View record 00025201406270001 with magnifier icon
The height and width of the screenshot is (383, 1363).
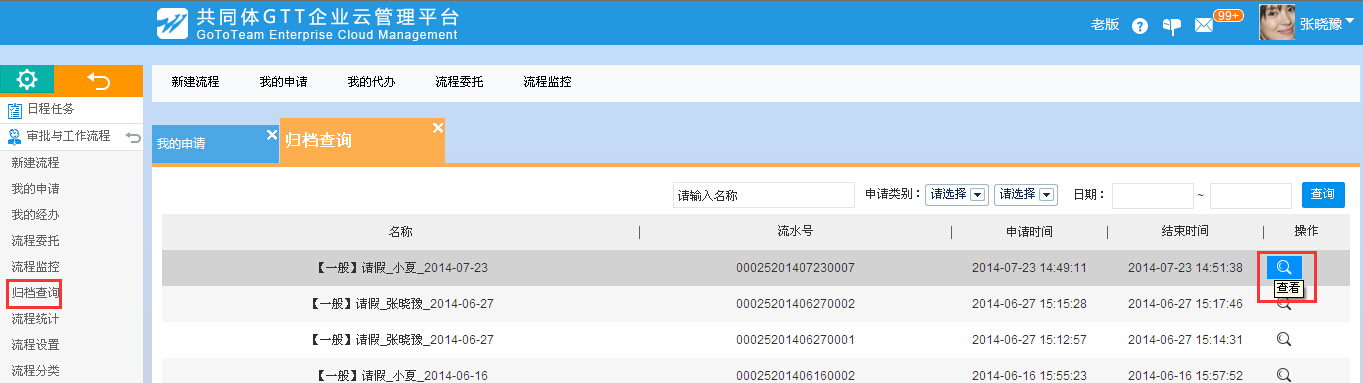(1284, 340)
